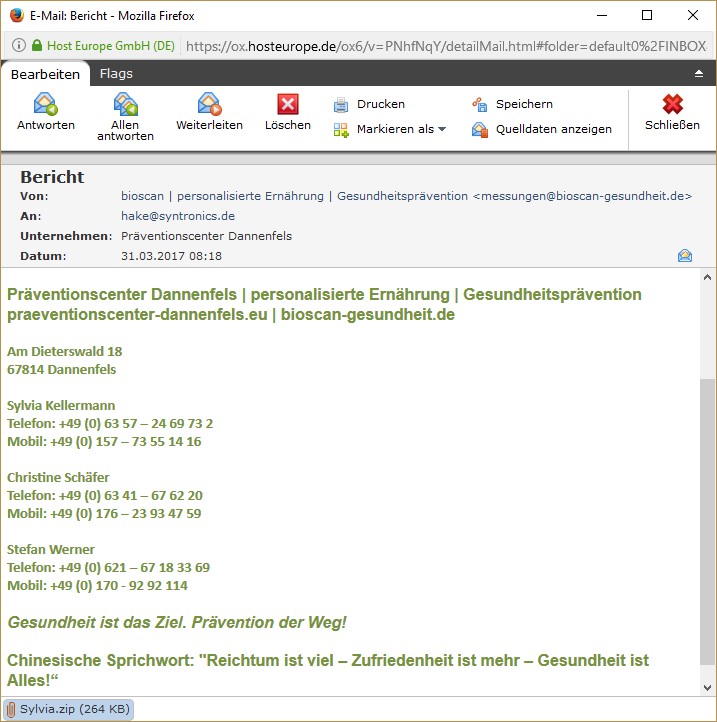Click Mobil: +49 (0) 157 – 73 55 14 16
717x722 pixels.
tap(104, 442)
